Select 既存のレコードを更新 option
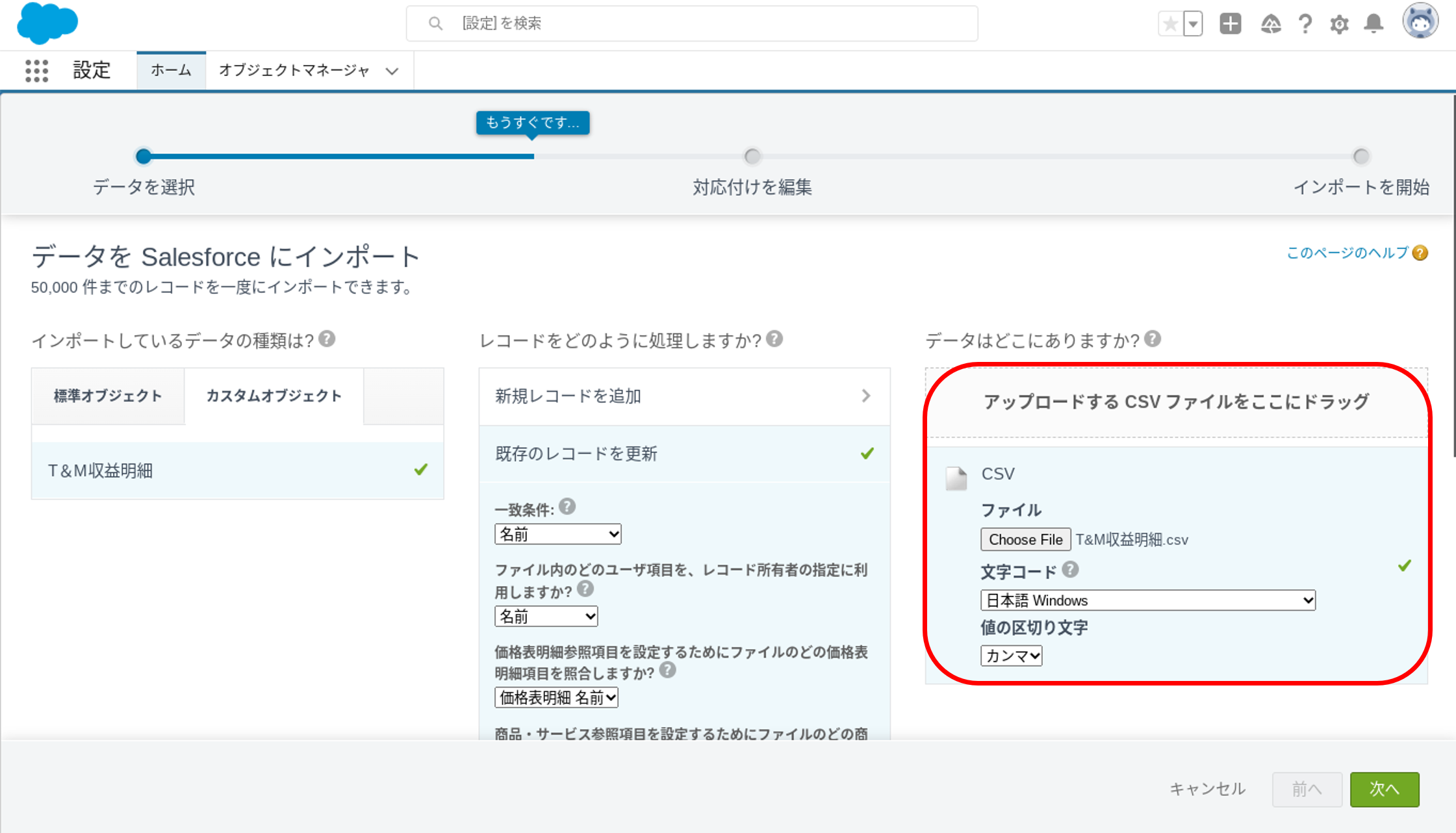The height and width of the screenshot is (833, 1456). [684, 454]
